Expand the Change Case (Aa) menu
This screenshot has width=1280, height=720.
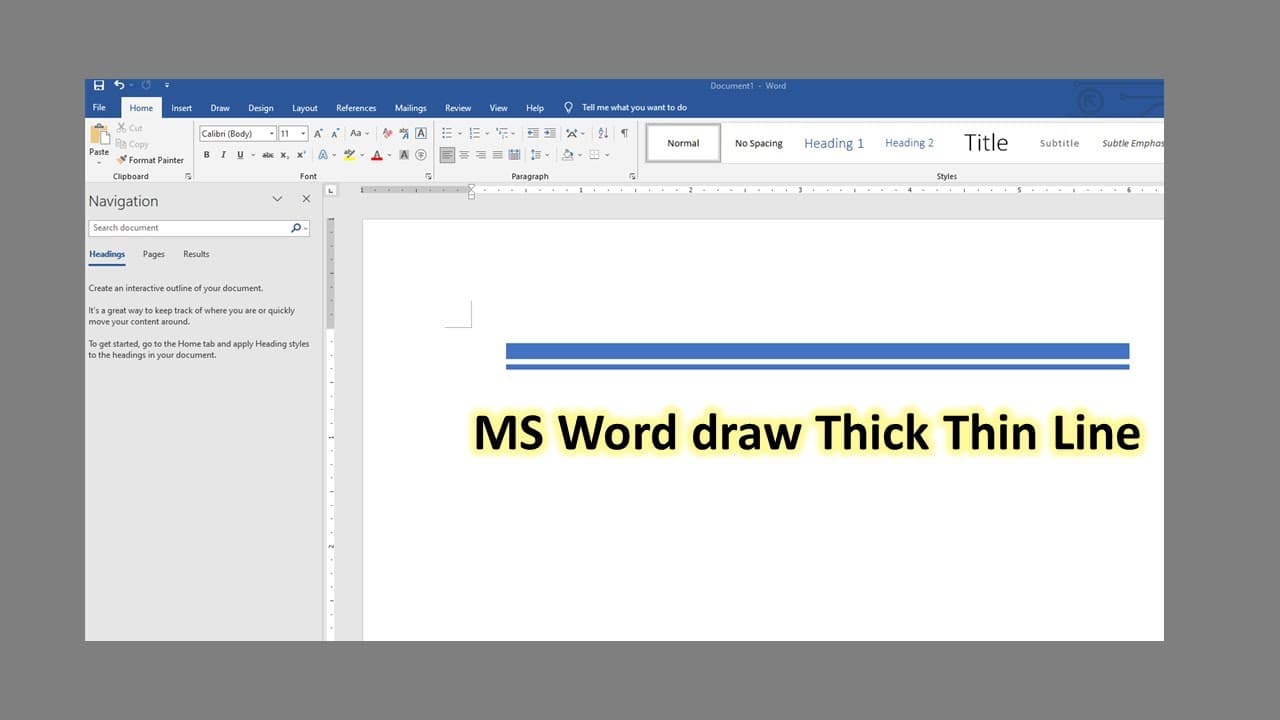(x=359, y=133)
